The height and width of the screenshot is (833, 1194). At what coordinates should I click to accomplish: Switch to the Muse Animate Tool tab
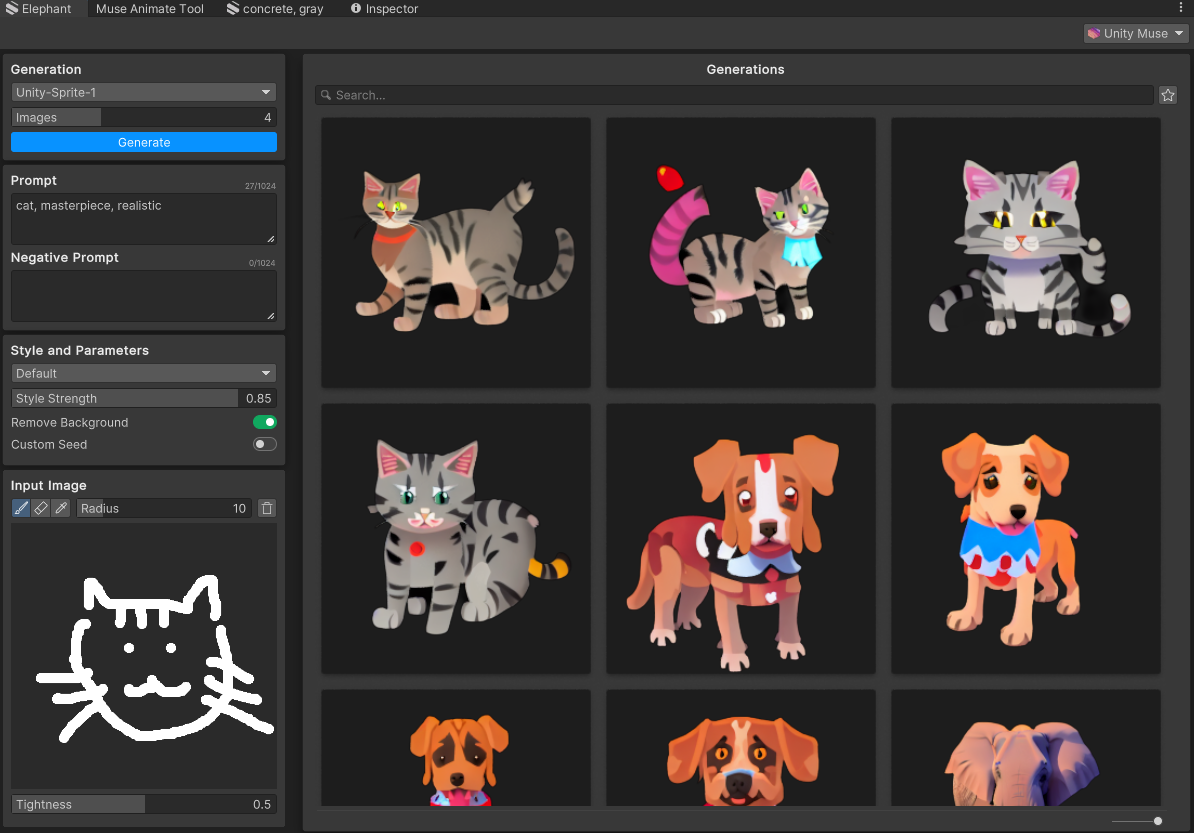point(150,8)
